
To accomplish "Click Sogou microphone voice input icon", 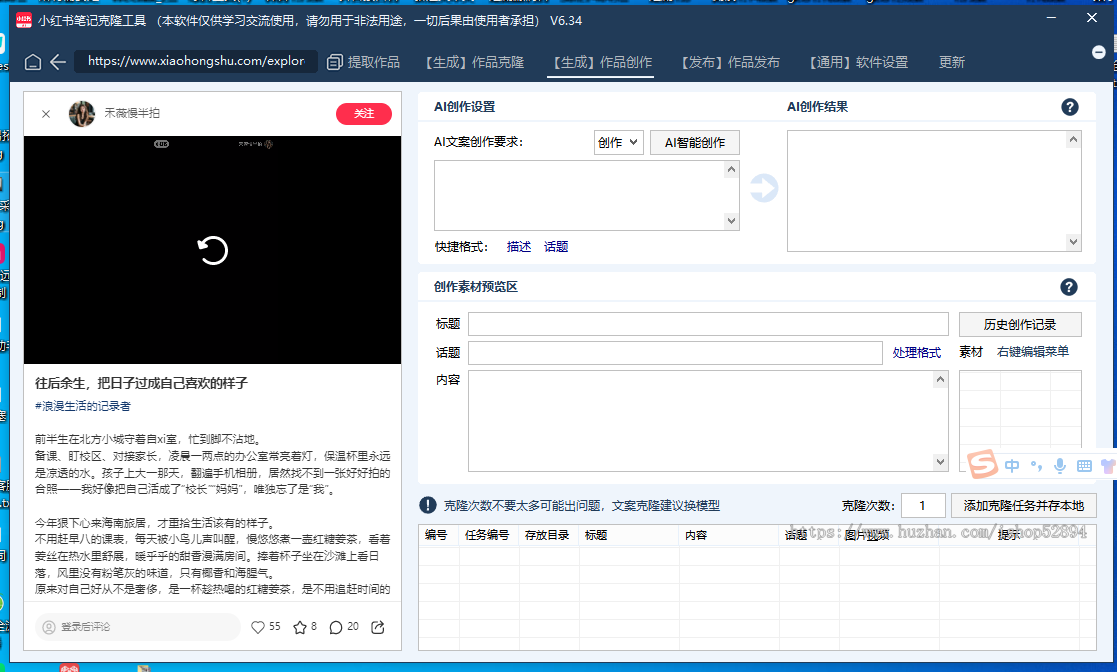I will click(x=1060, y=466).
